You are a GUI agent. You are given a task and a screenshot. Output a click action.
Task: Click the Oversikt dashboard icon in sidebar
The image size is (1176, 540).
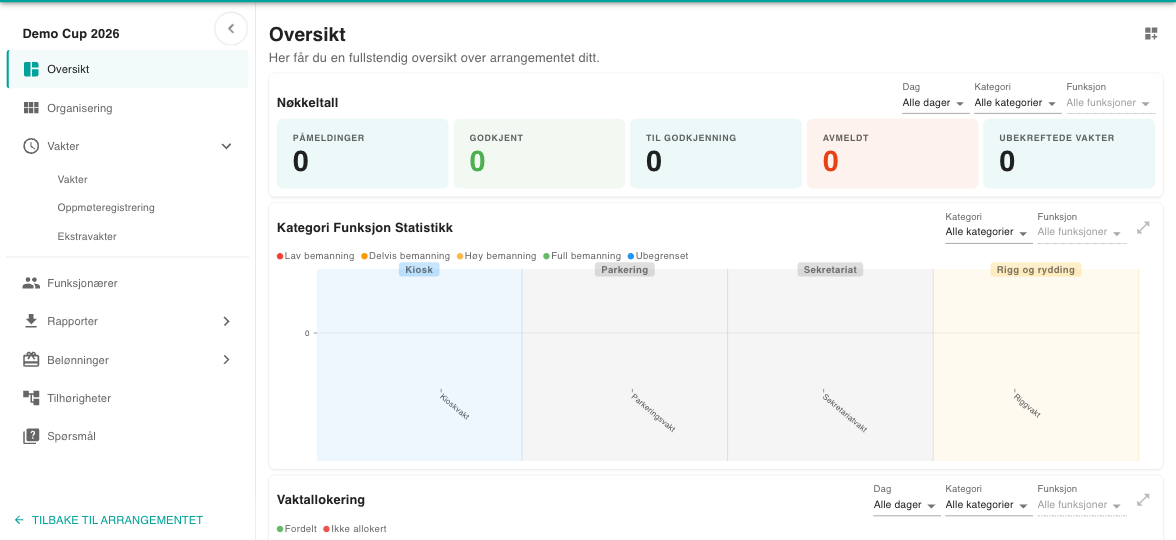coord(31,70)
